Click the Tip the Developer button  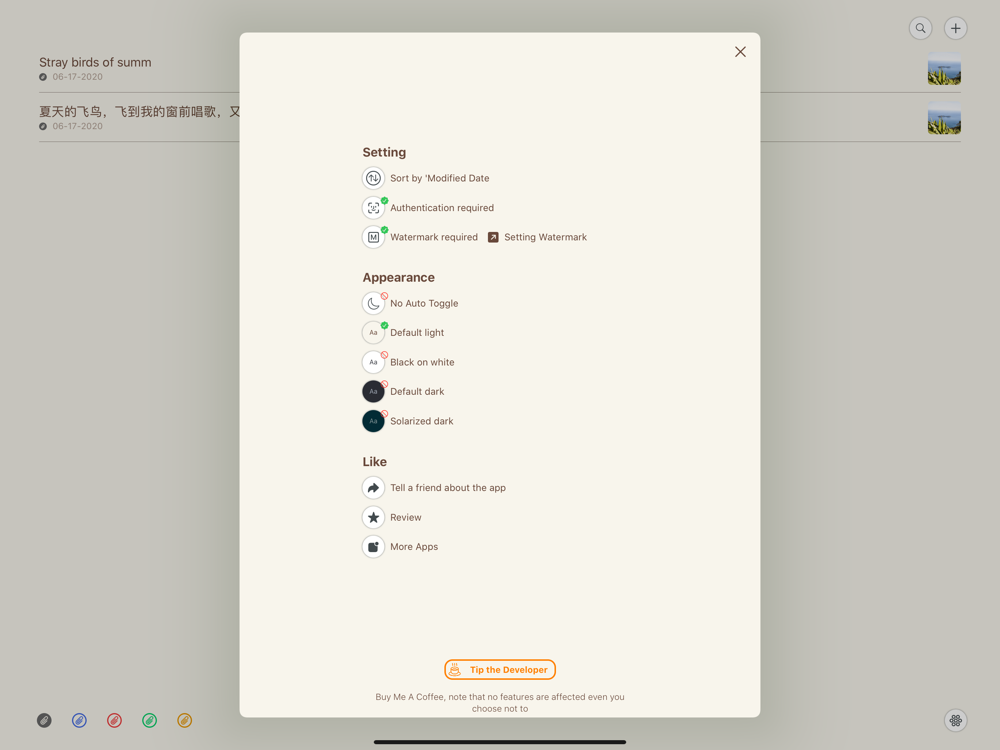[500, 670]
